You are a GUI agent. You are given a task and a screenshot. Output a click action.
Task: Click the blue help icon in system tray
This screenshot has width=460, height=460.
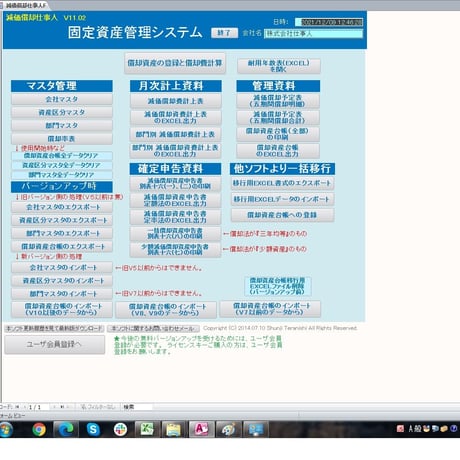(453, 429)
